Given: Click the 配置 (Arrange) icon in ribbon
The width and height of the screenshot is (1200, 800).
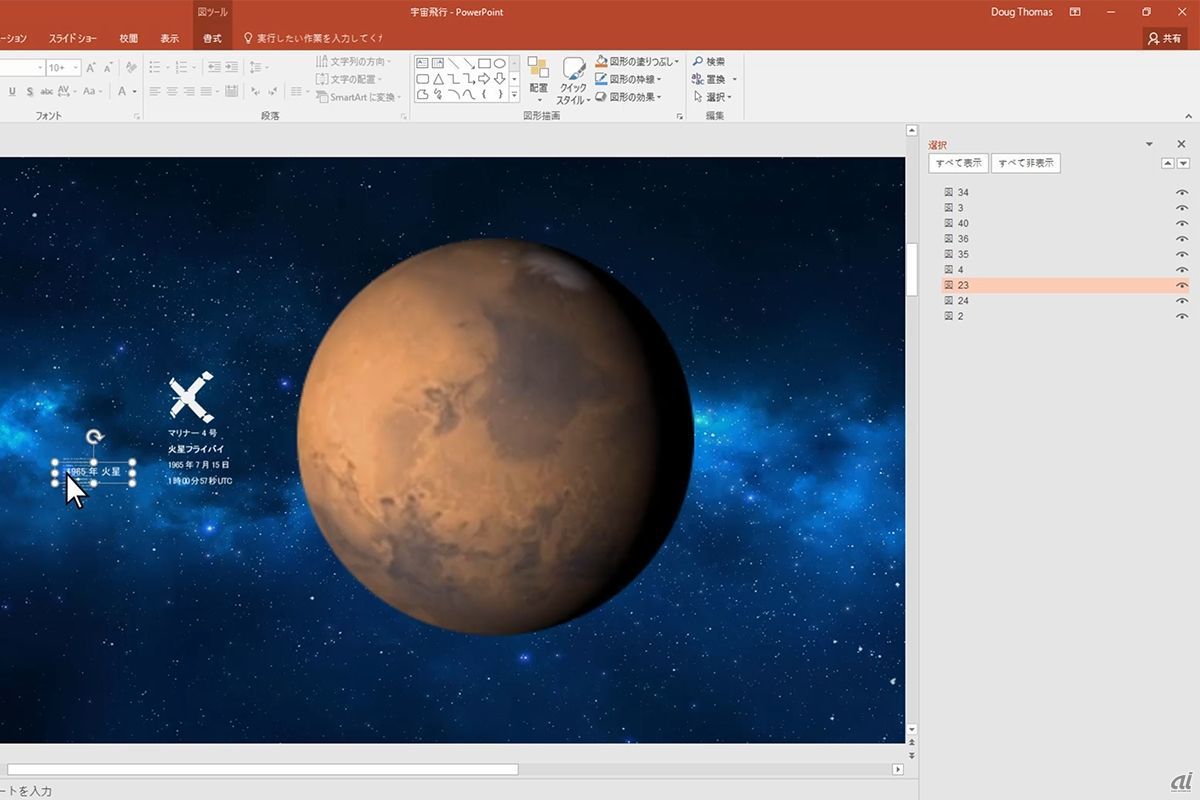Looking at the screenshot, I should (538, 70).
